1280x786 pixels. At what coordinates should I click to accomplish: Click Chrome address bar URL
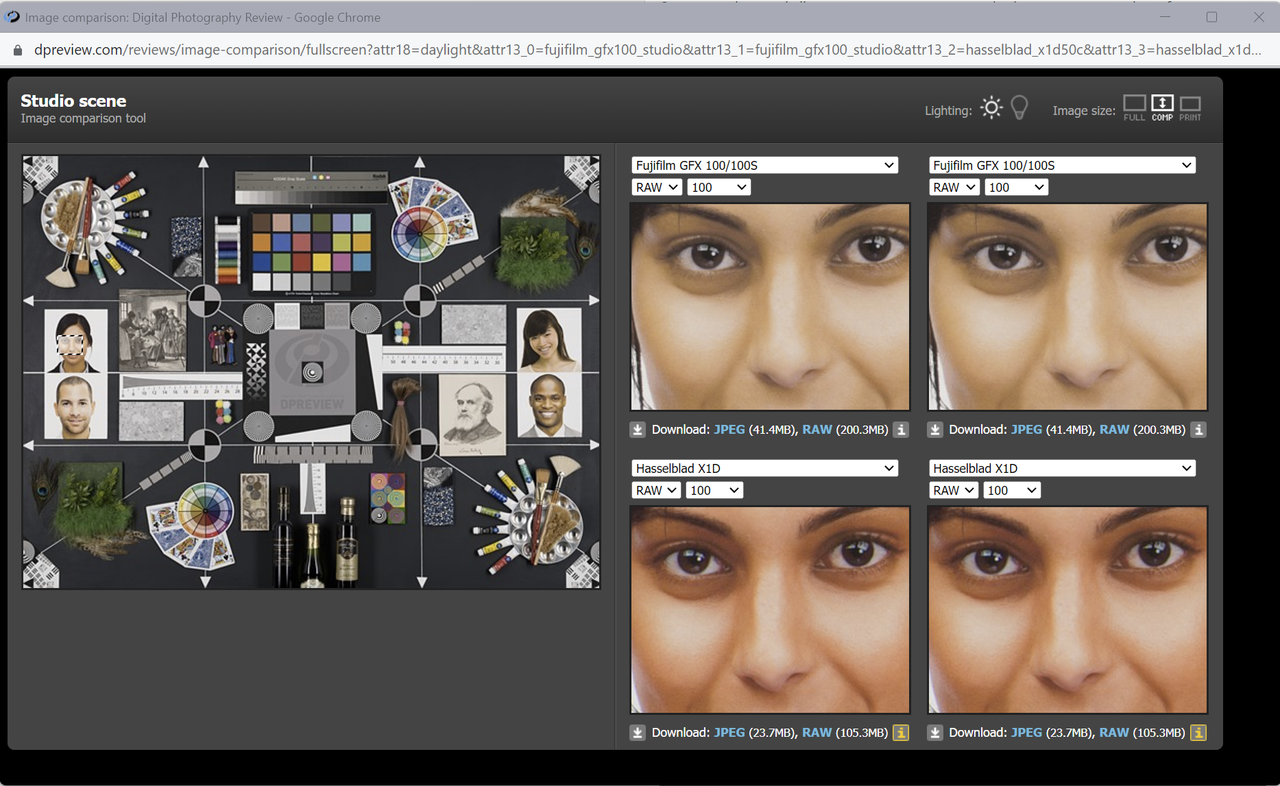[x=647, y=49]
